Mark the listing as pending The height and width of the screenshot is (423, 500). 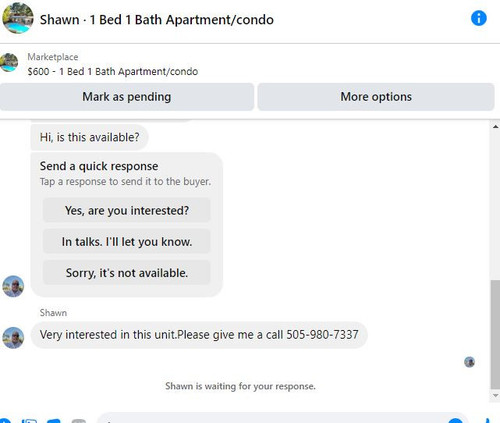pos(127,97)
